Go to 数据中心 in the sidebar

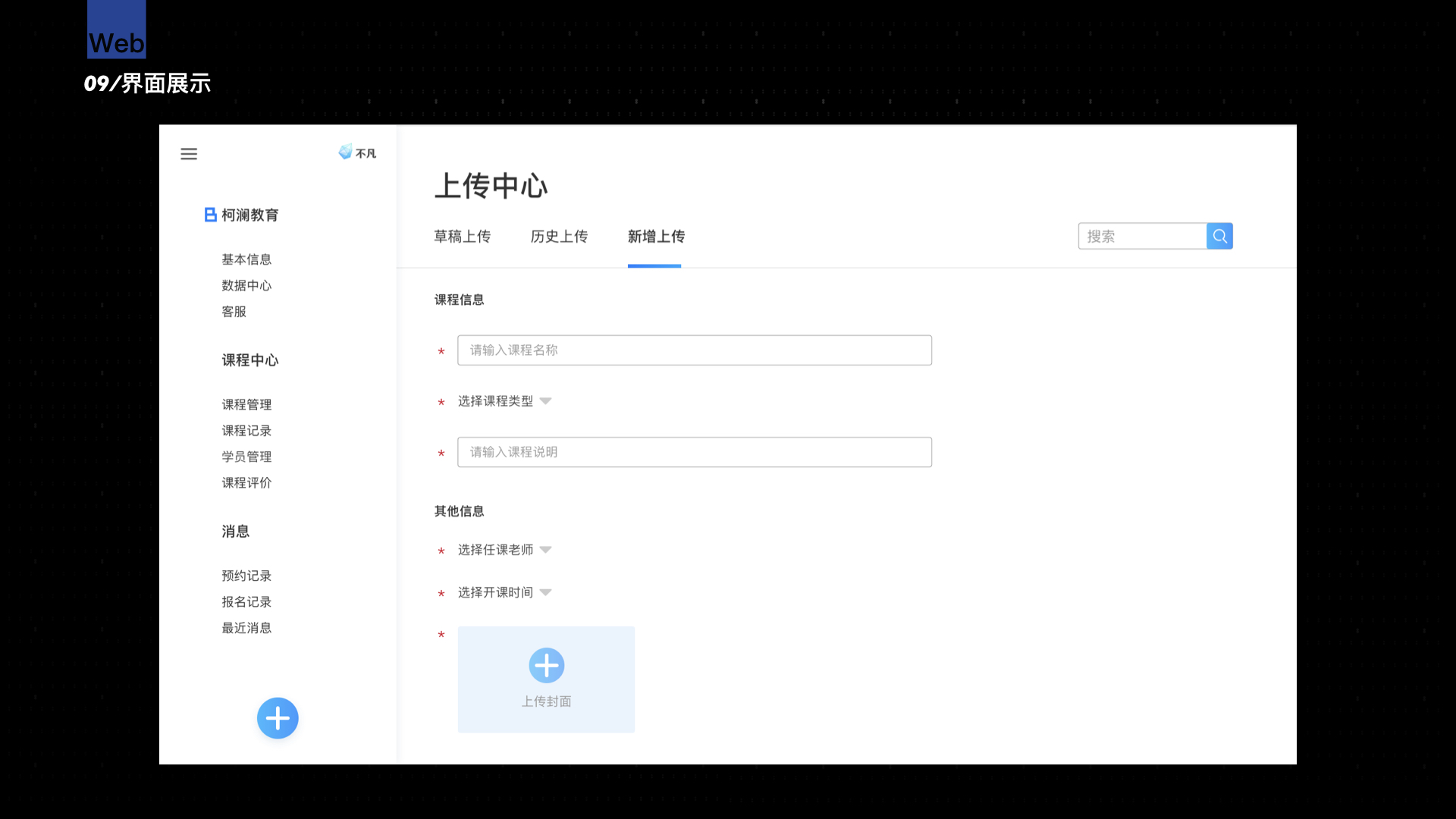coord(246,286)
